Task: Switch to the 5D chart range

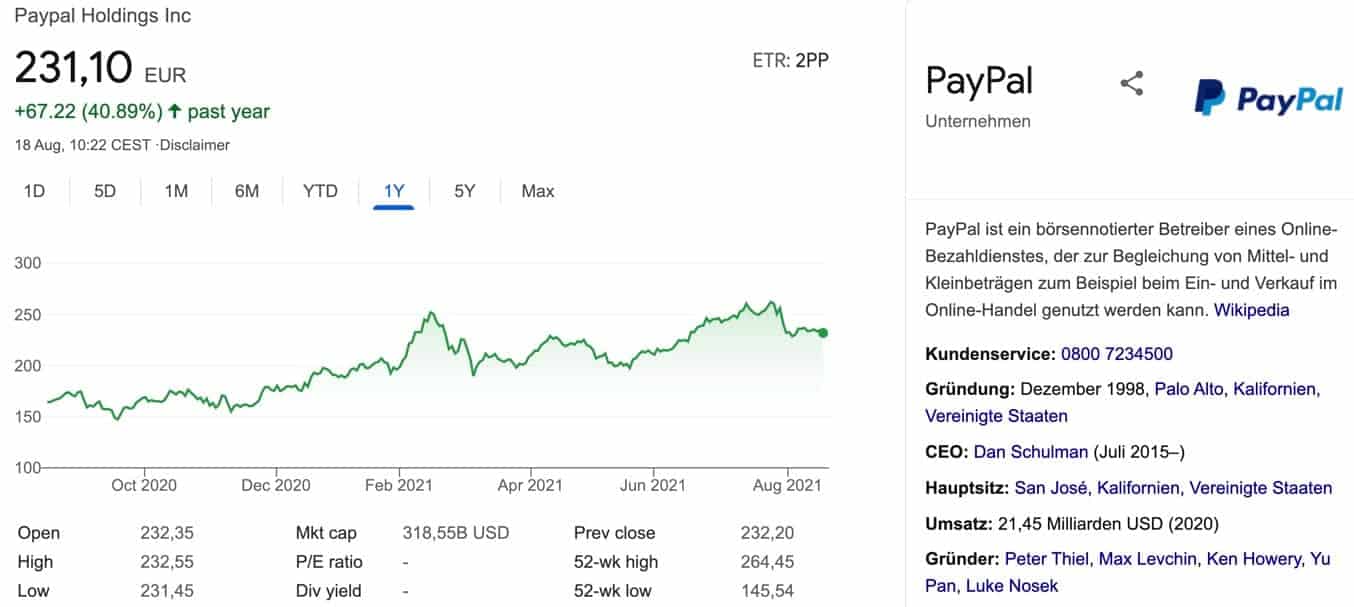Action: [x=105, y=191]
